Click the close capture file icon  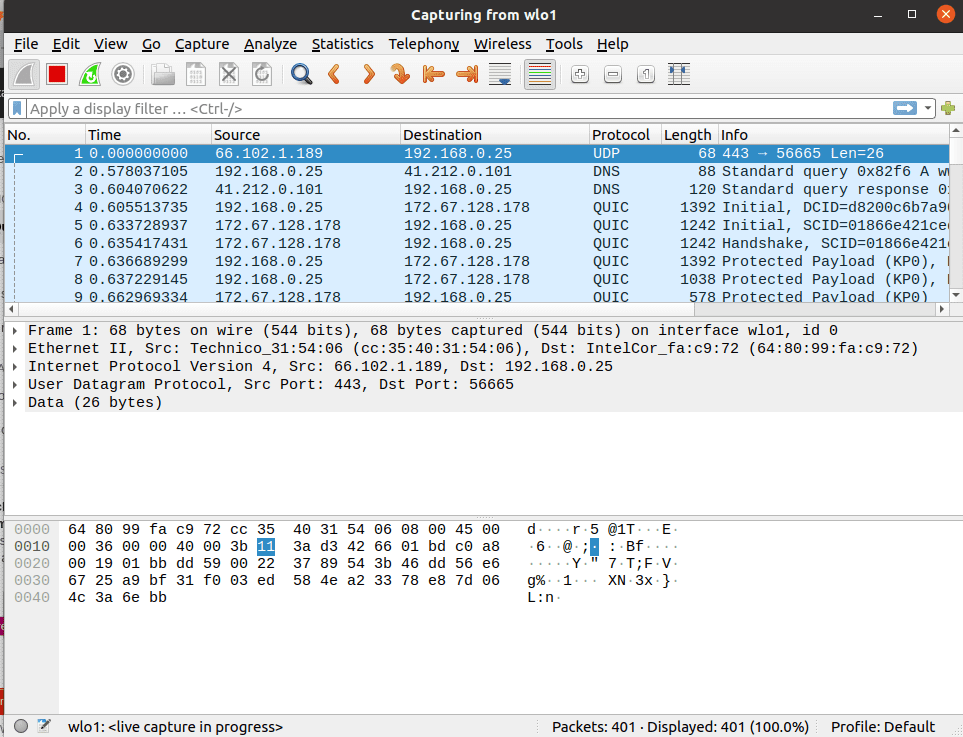[229, 74]
